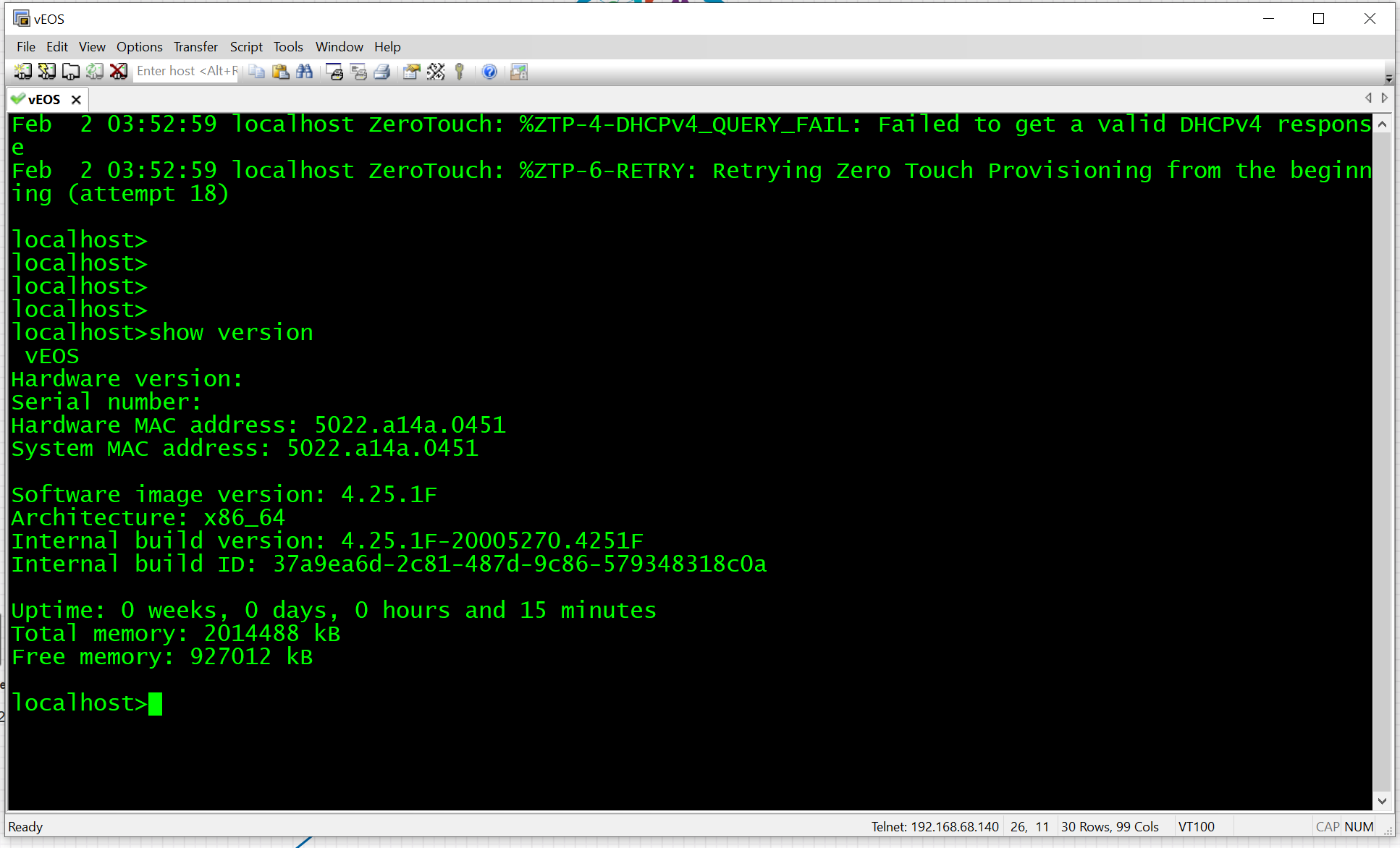The image size is (1400, 848).
Task: Click the Reconnect toolbar icon
Action: click(94, 71)
